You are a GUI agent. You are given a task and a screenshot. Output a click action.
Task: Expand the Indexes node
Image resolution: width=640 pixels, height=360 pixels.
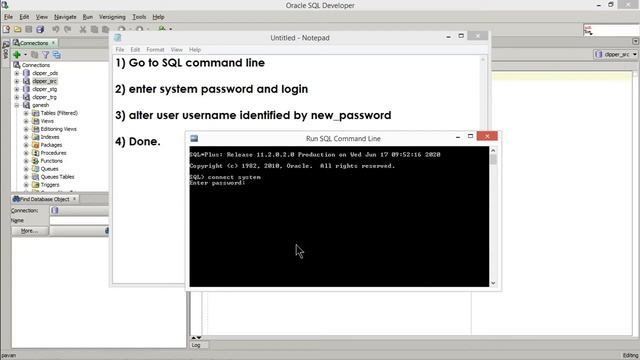(26, 137)
